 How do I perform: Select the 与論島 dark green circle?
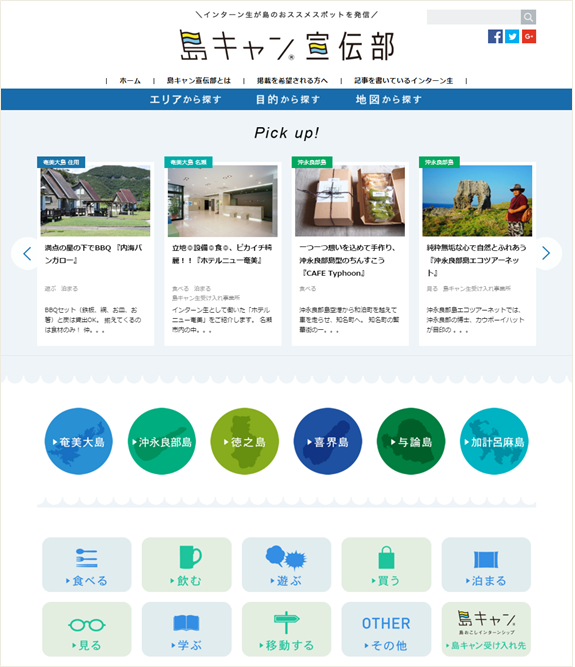pos(411,442)
